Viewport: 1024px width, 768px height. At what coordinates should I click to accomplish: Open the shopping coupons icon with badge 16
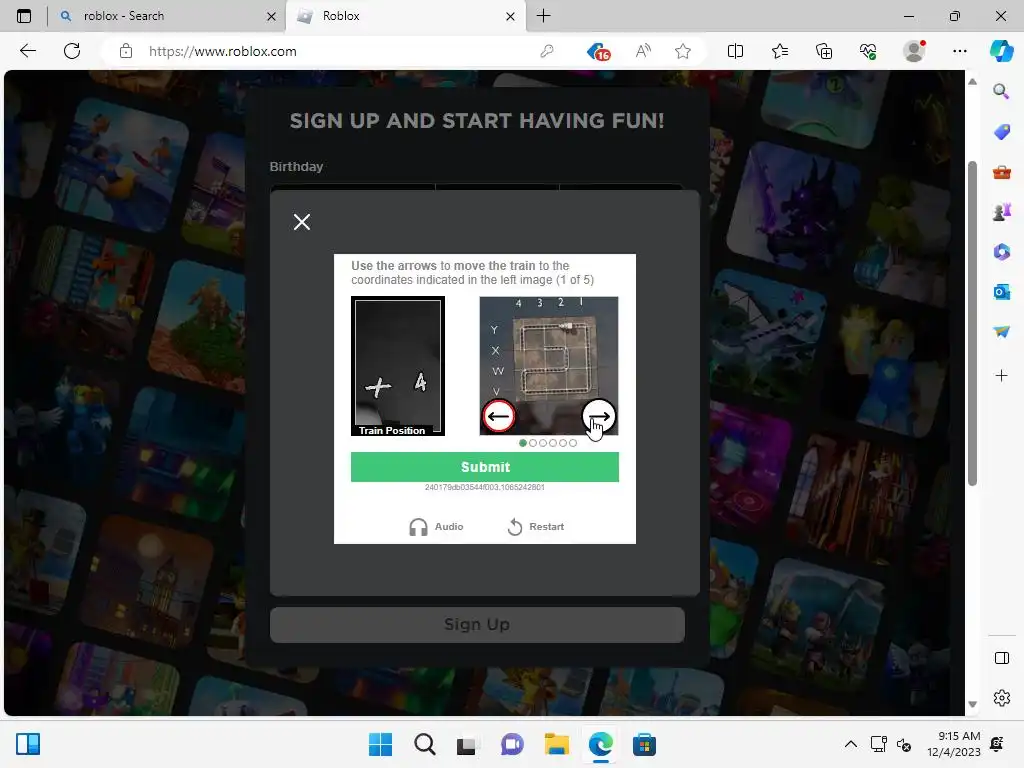598,51
